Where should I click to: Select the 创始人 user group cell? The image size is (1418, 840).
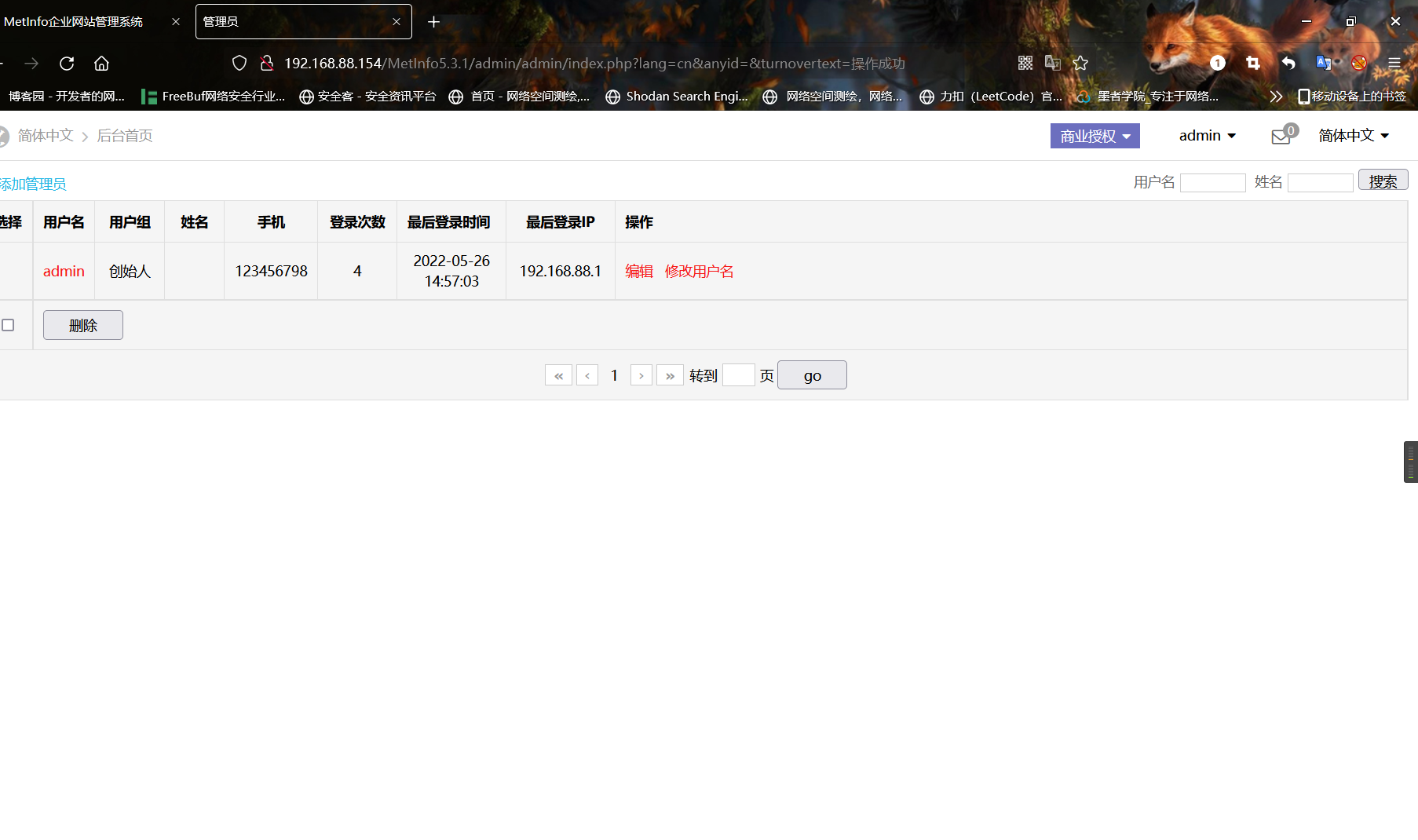tap(130, 272)
